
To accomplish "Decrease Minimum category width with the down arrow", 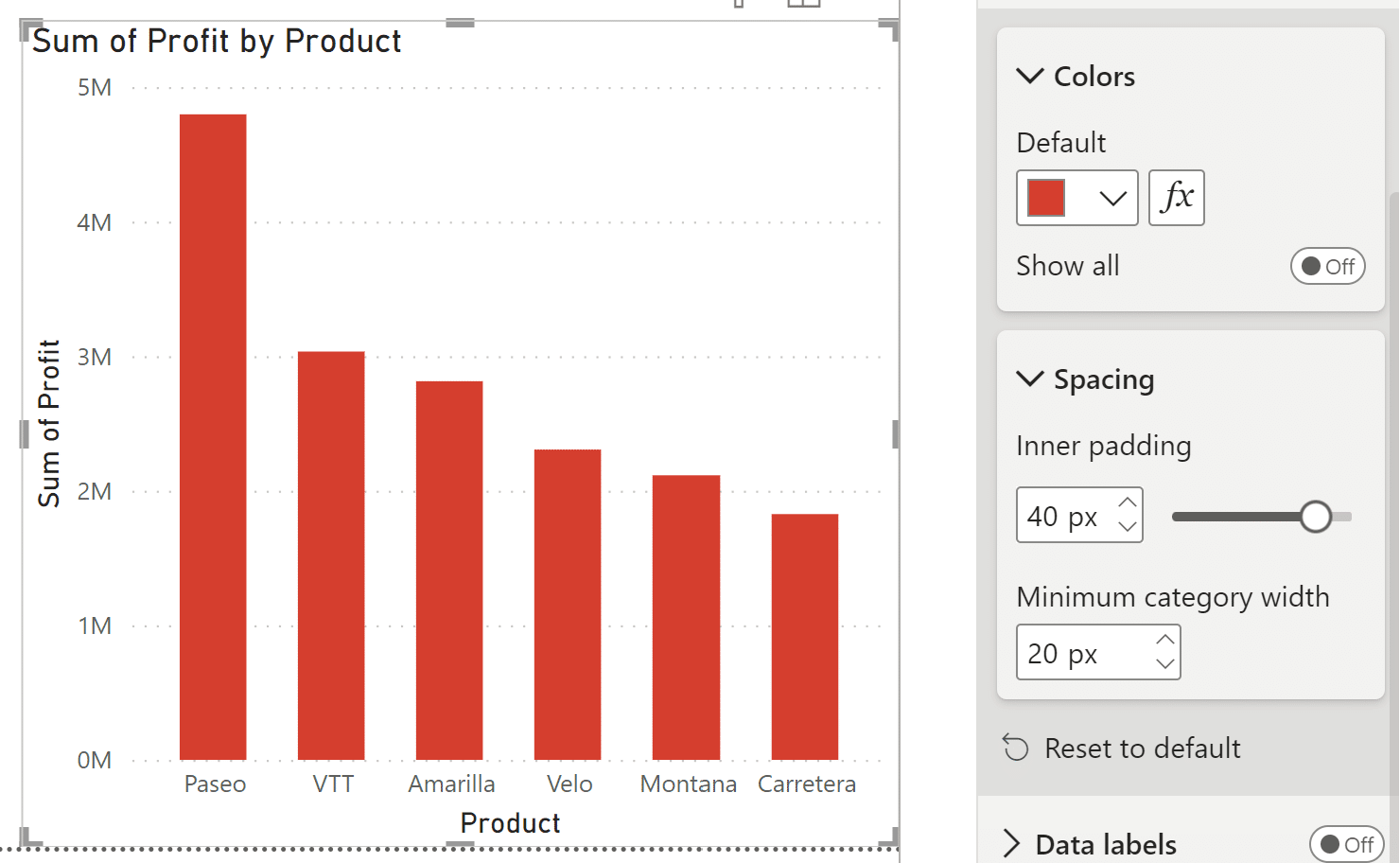I will click(x=1164, y=663).
